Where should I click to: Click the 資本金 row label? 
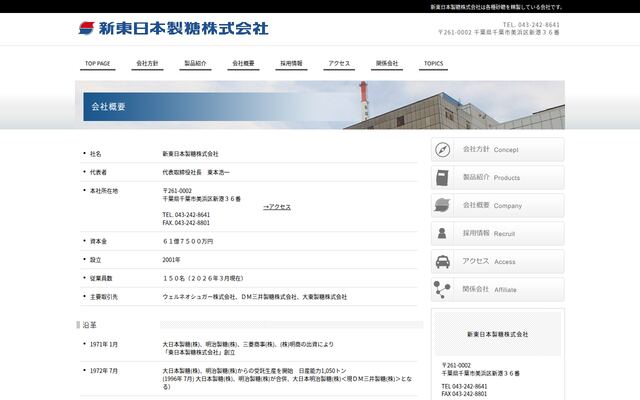(98, 241)
